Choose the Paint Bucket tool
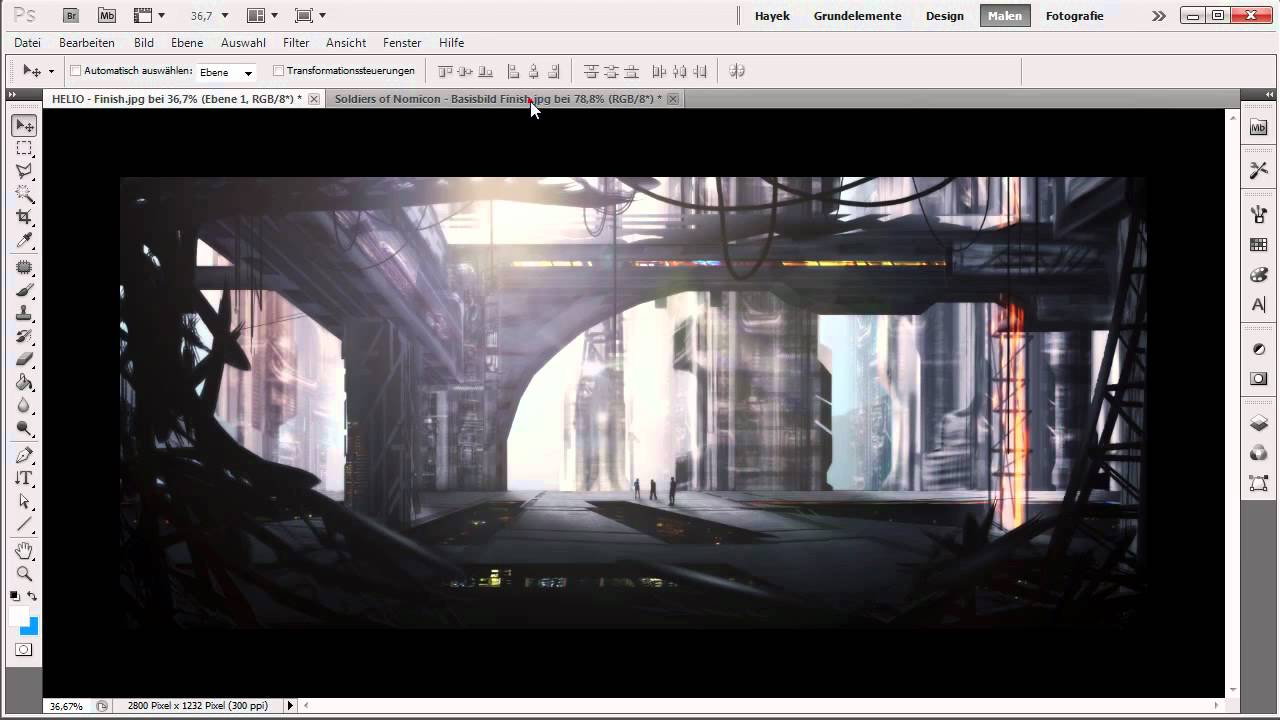Screen dimensions: 1280x720 tap(24, 383)
